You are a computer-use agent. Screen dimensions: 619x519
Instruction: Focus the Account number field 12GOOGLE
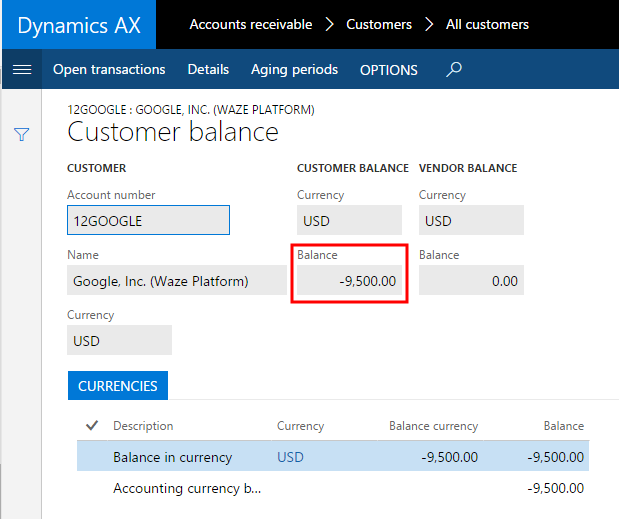coord(148,220)
